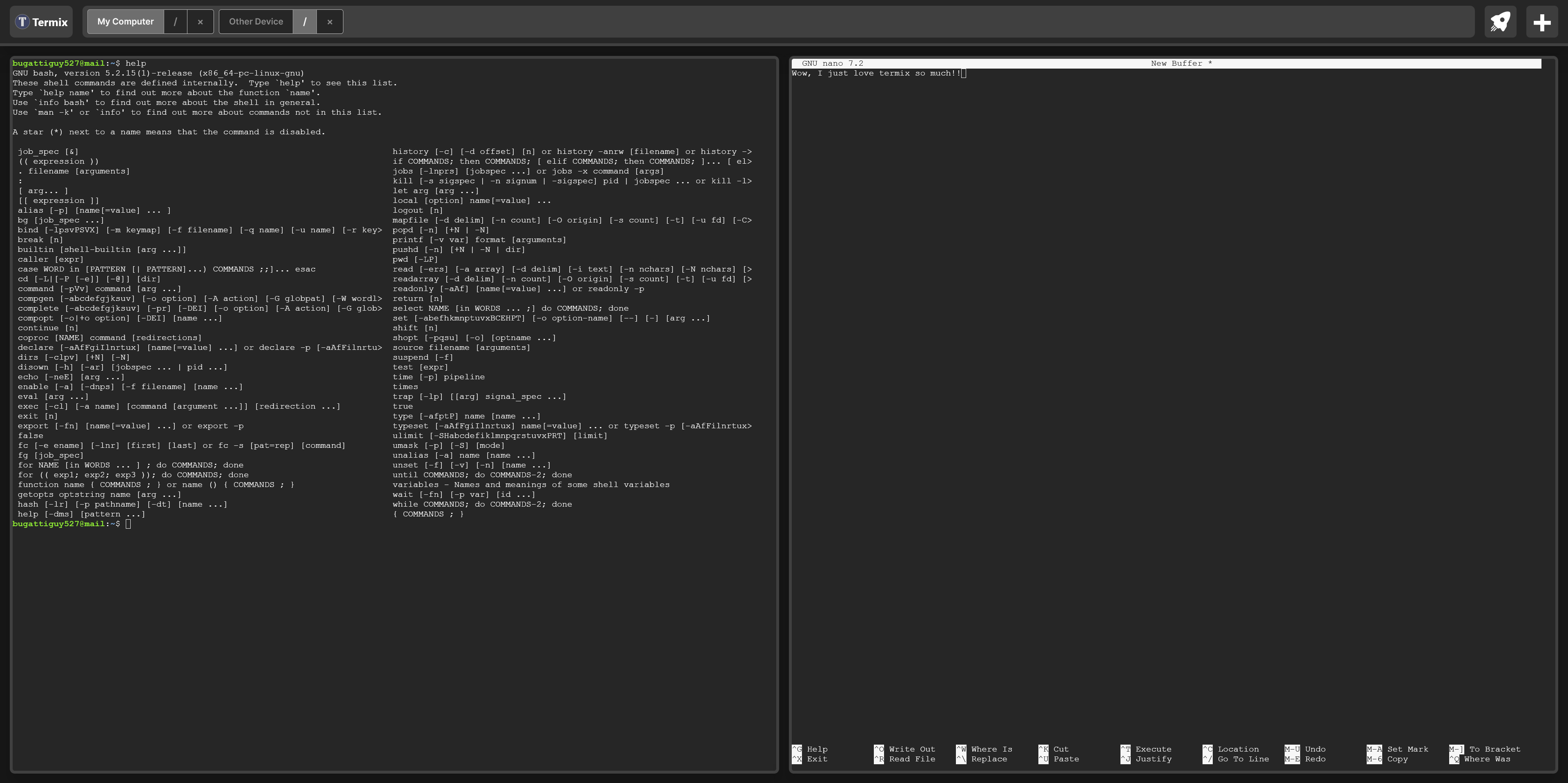Click the 'exit [n]' help entry

[38, 416]
